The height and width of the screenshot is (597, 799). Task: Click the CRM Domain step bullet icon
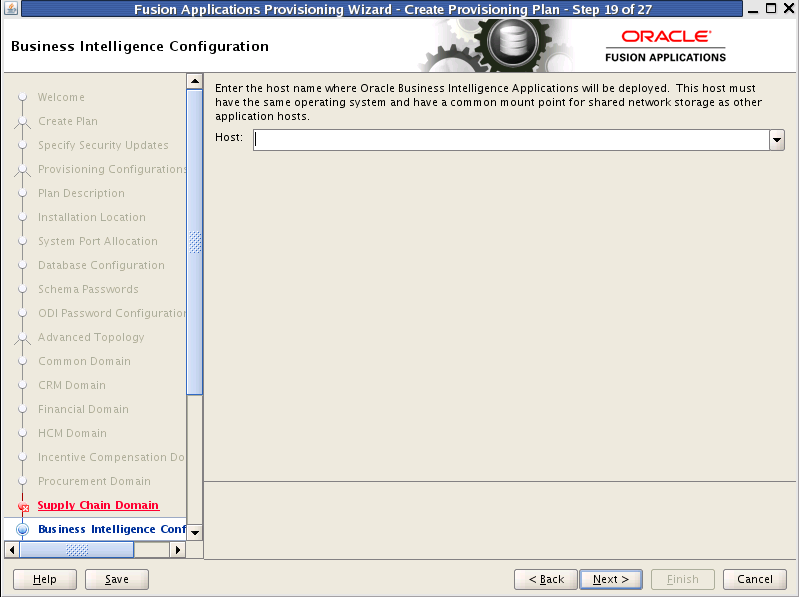click(22, 385)
